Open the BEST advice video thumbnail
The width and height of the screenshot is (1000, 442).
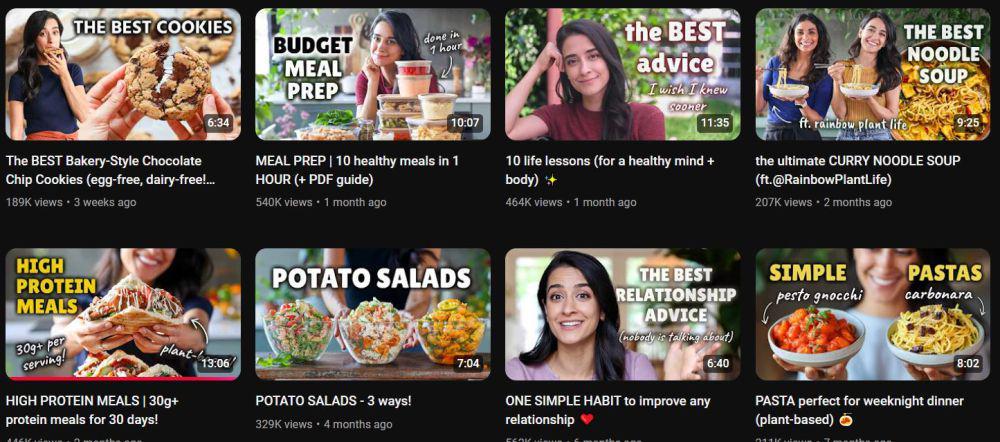(x=623, y=74)
